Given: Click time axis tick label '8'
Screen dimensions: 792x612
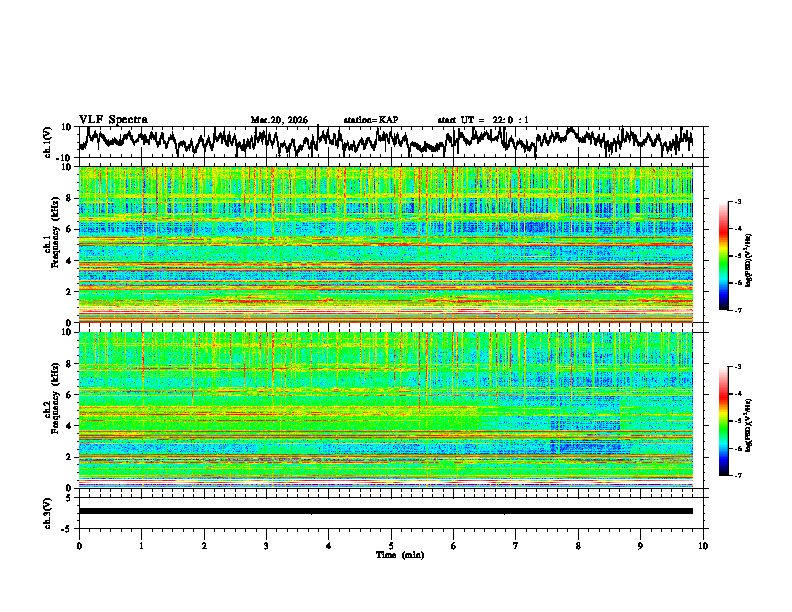Looking at the screenshot, I should tap(578, 546).
